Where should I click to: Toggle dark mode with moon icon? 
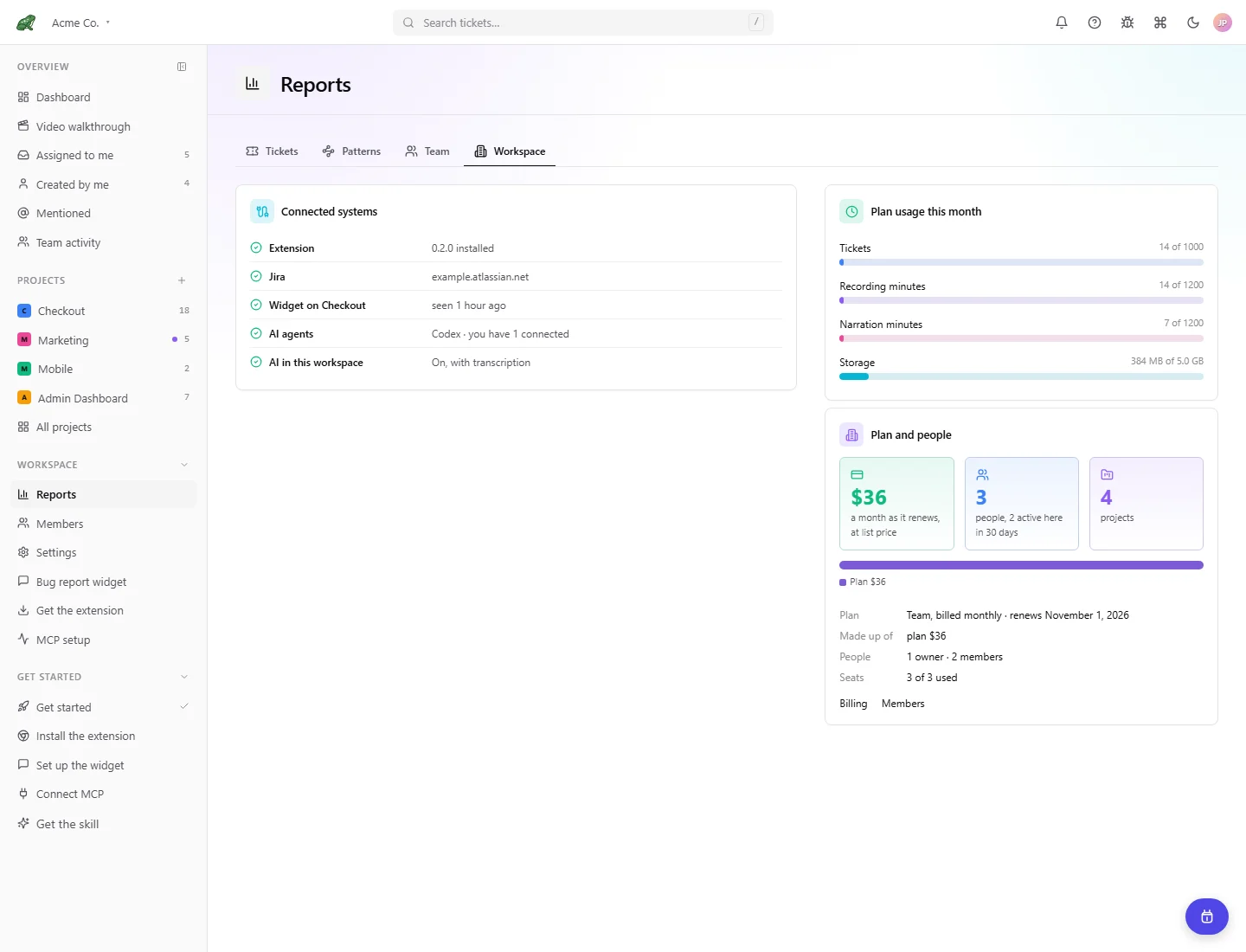[1193, 23]
